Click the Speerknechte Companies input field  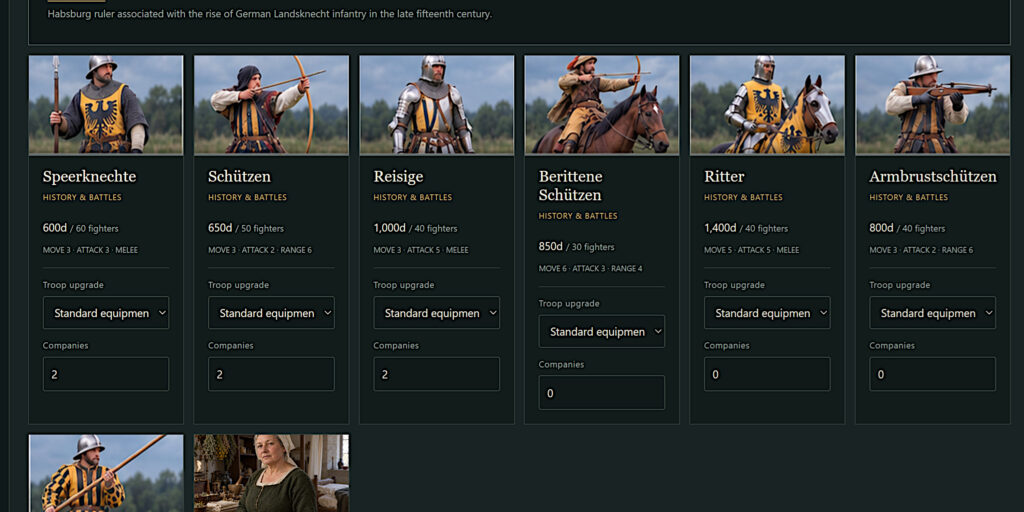tap(106, 374)
